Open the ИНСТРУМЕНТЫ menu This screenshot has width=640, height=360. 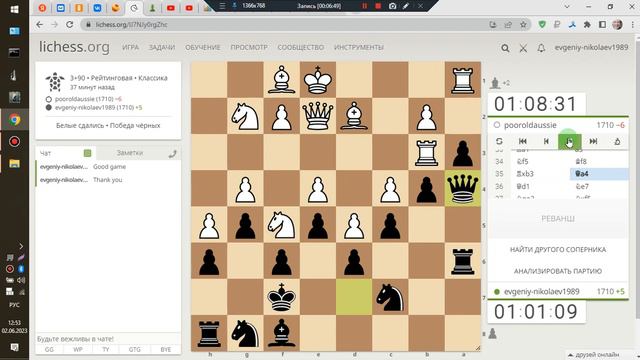[x=359, y=47]
